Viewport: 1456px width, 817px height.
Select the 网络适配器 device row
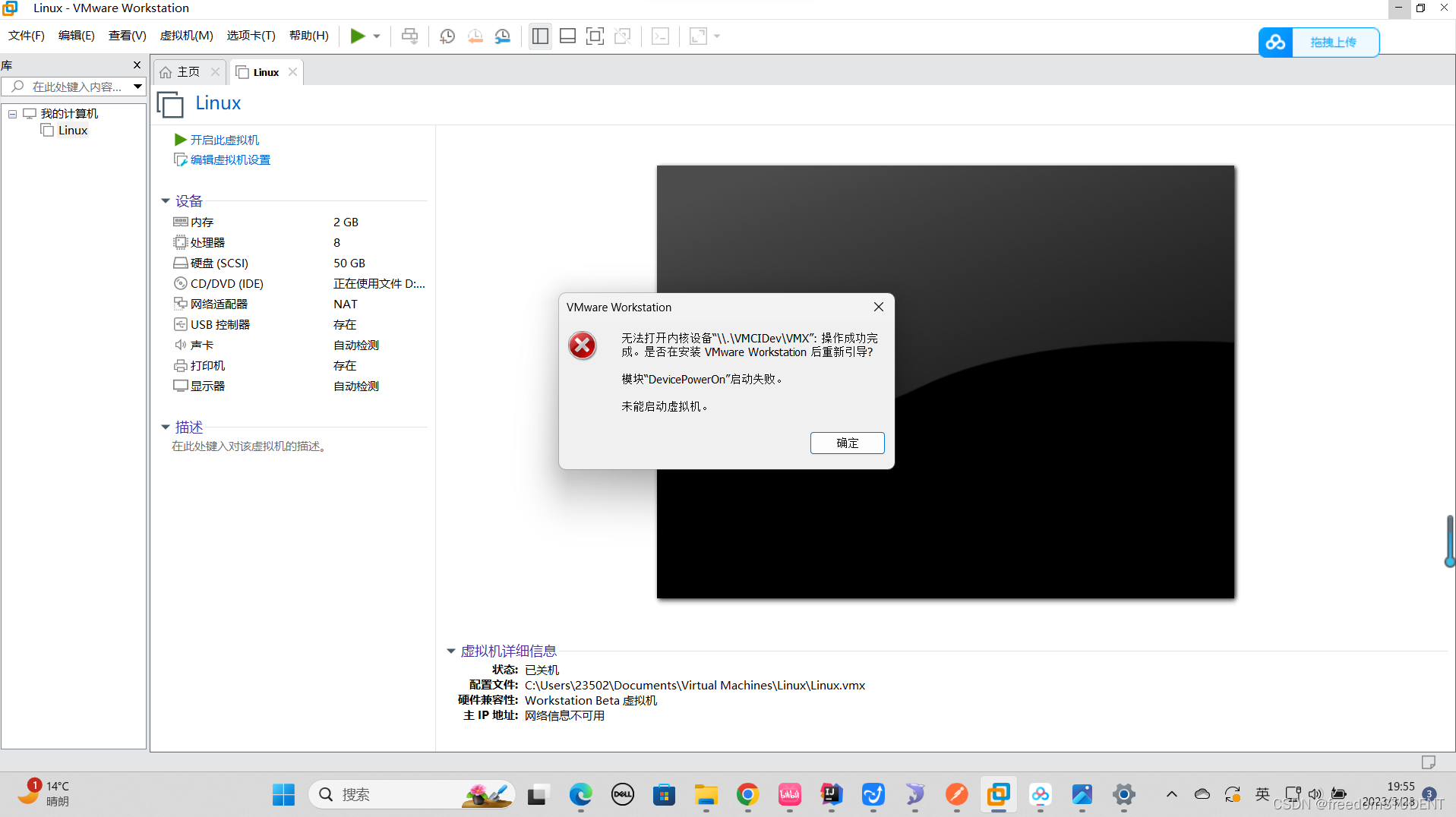point(299,304)
